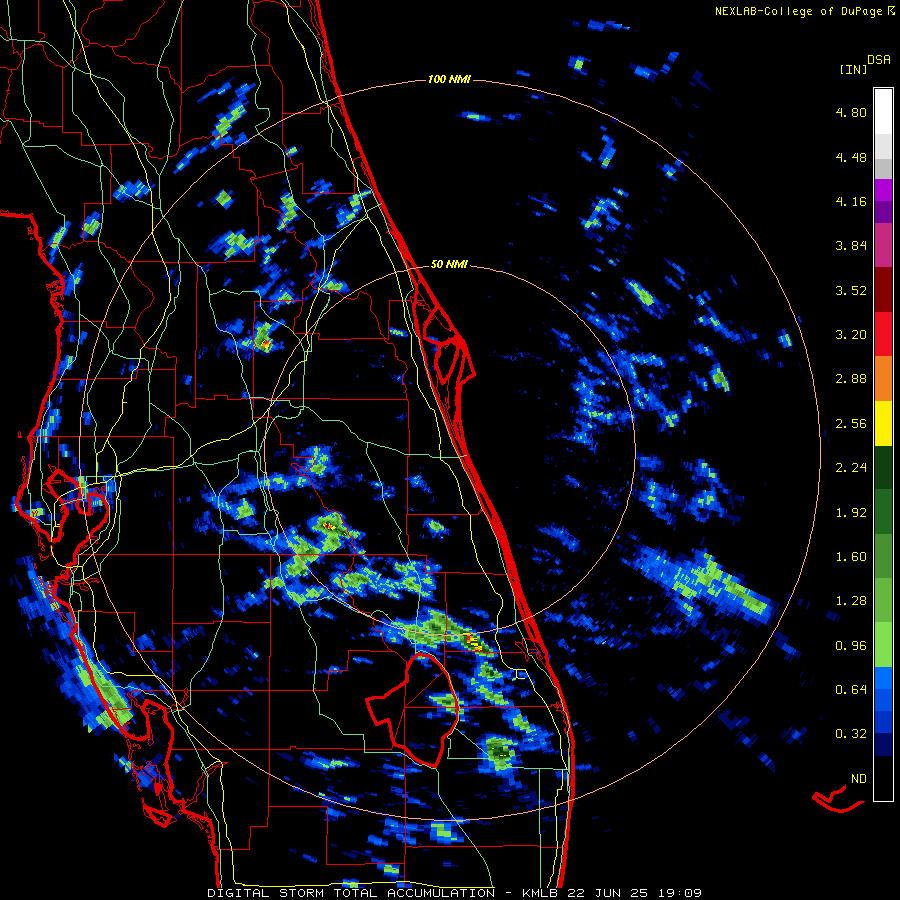Screen dimensions: 900x900
Task: Click the DSA product label
Action: (879, 60)
